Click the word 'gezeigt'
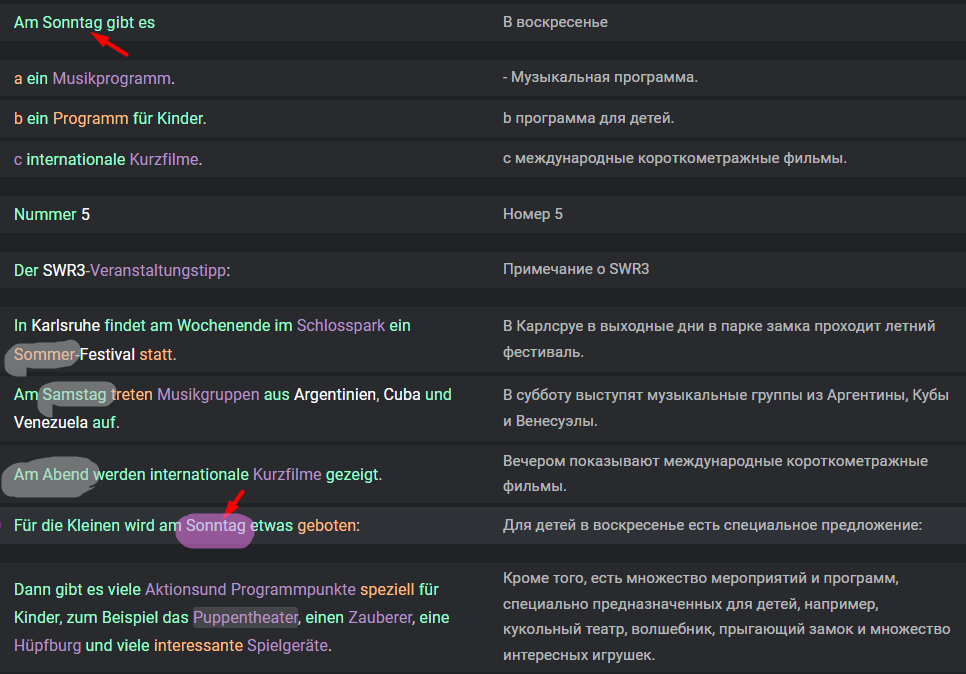The height and width of the screenshot is (674, 966). pyautogui.click(x=352, y=474)
